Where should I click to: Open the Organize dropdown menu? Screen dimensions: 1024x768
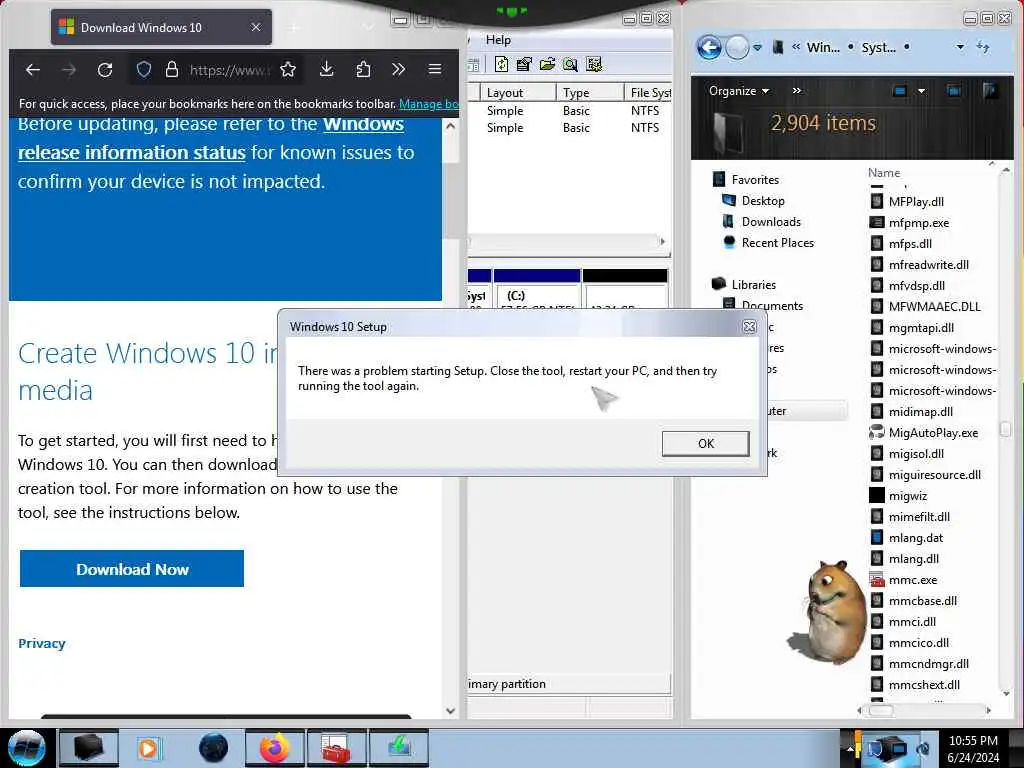tap(739, 91)
